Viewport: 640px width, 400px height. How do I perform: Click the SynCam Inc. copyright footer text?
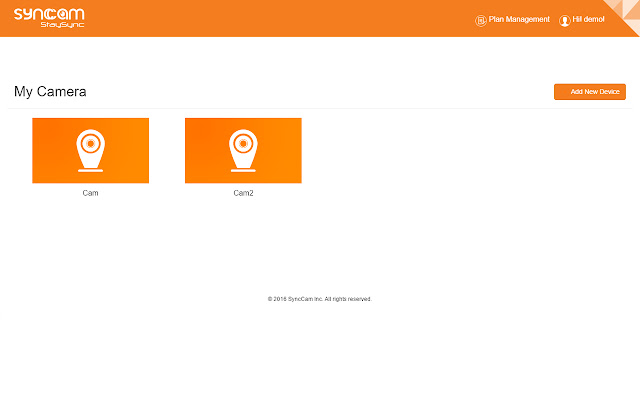coord(320,299)
